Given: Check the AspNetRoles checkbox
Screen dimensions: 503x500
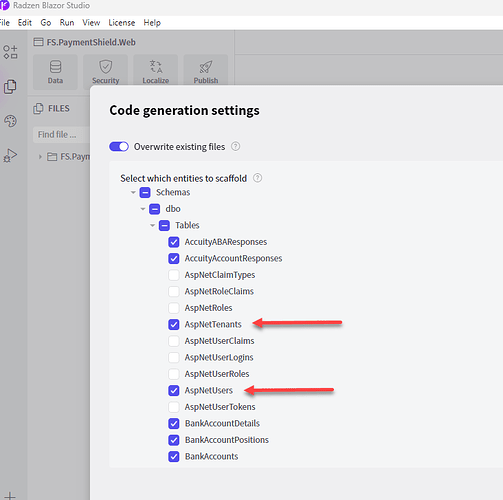Looking at the screenshot, I should click(x=174, y=308).
